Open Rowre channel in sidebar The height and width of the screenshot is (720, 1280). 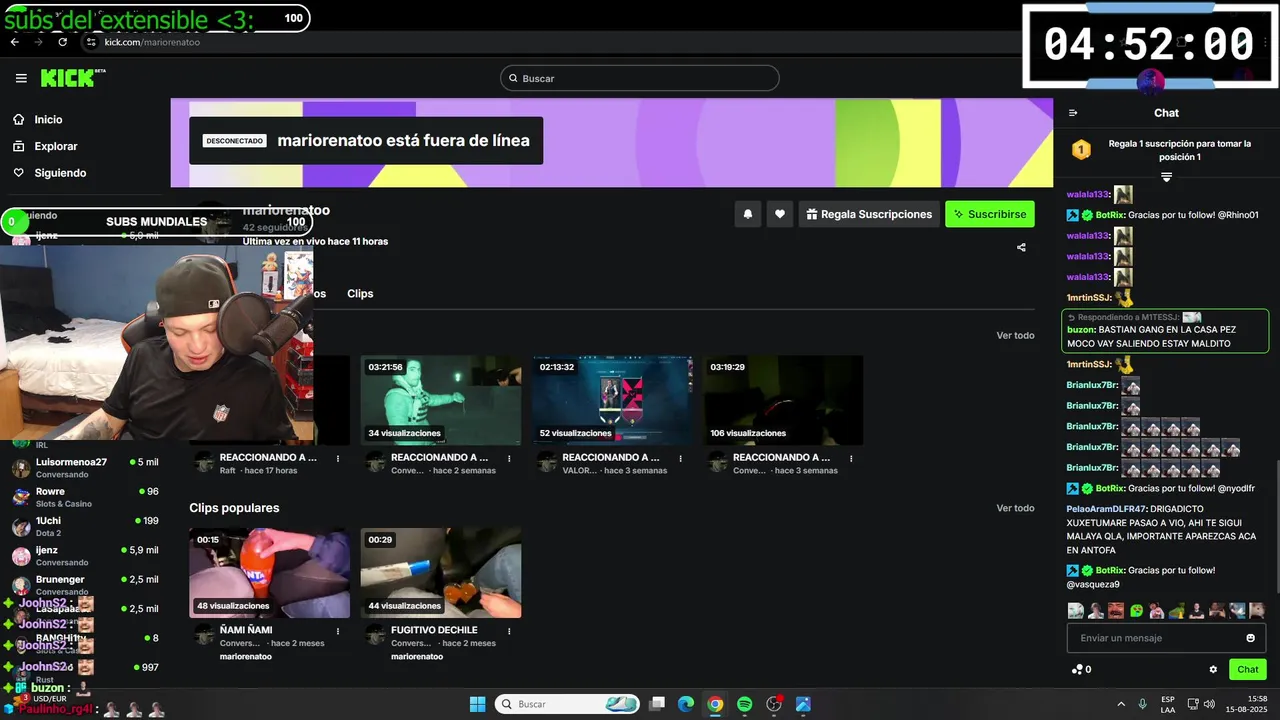pyautogui.click(x=85, y=497)
